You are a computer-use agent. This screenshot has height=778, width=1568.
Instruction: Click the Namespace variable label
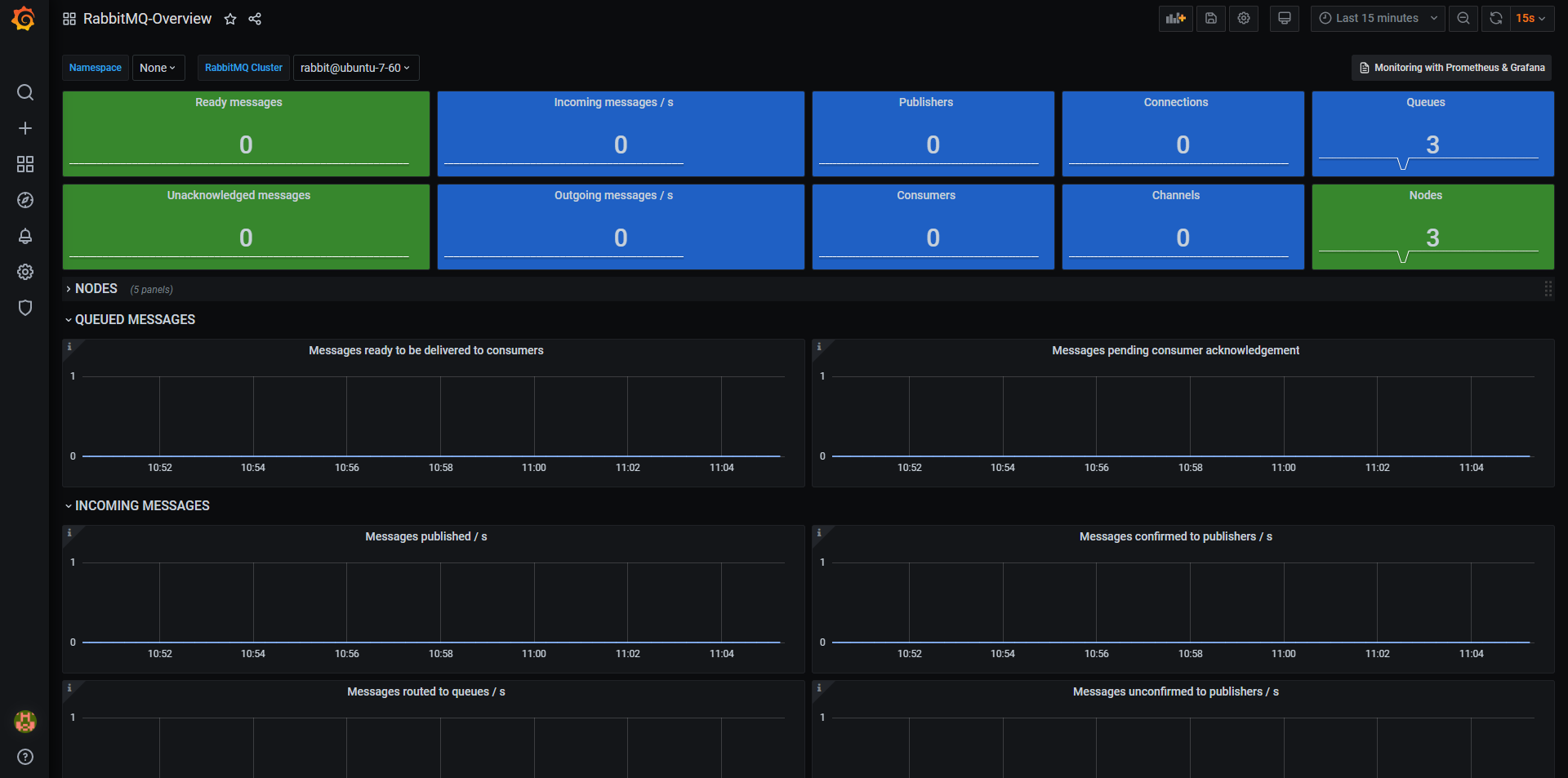[96, 68]
